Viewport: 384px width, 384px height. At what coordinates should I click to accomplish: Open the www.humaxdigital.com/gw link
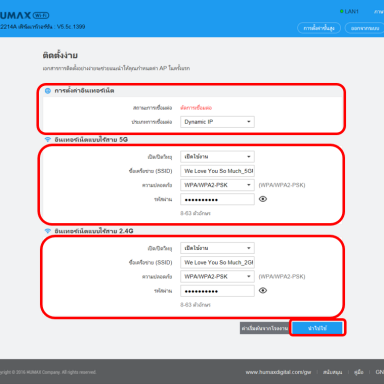coord(278,372)
